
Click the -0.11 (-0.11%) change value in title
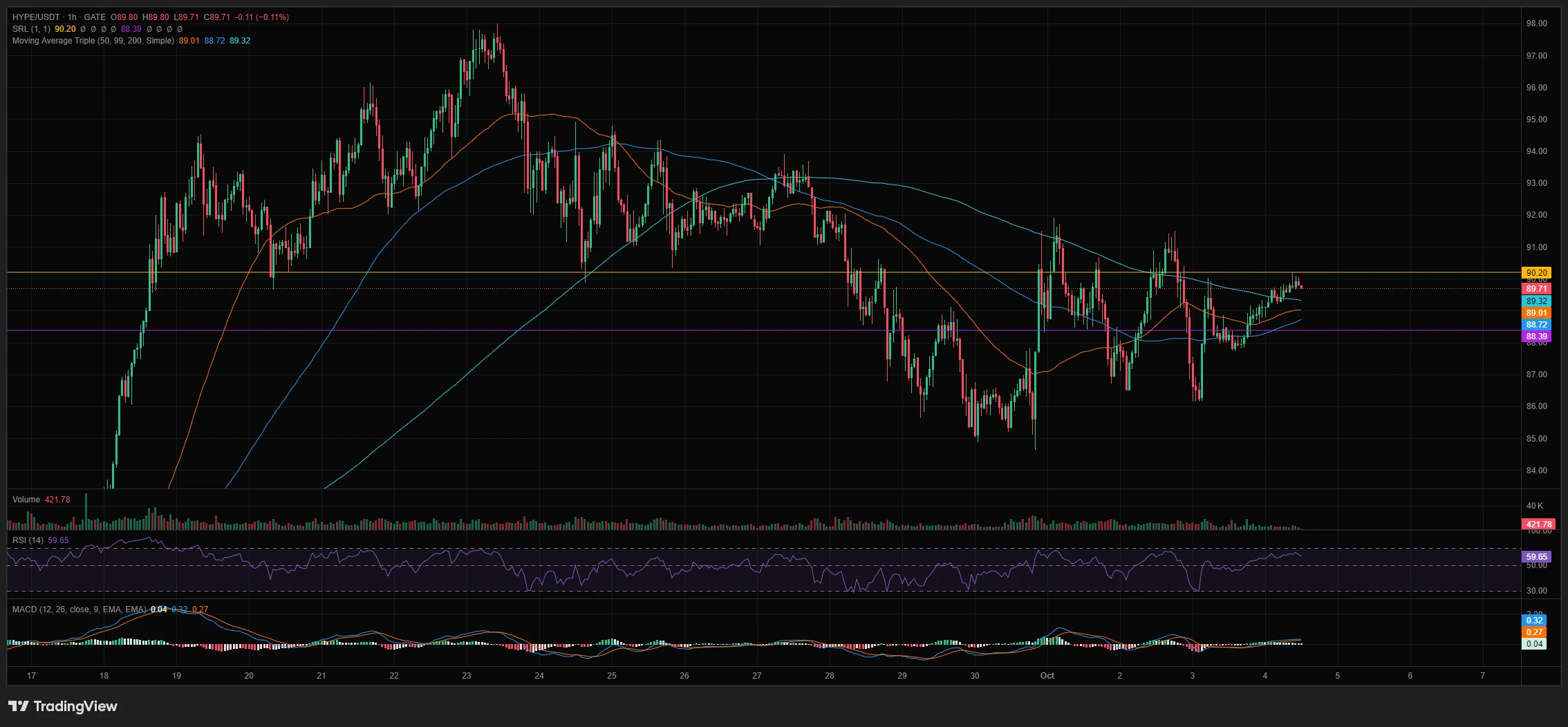pyautogui.click(x=262, y=17)
